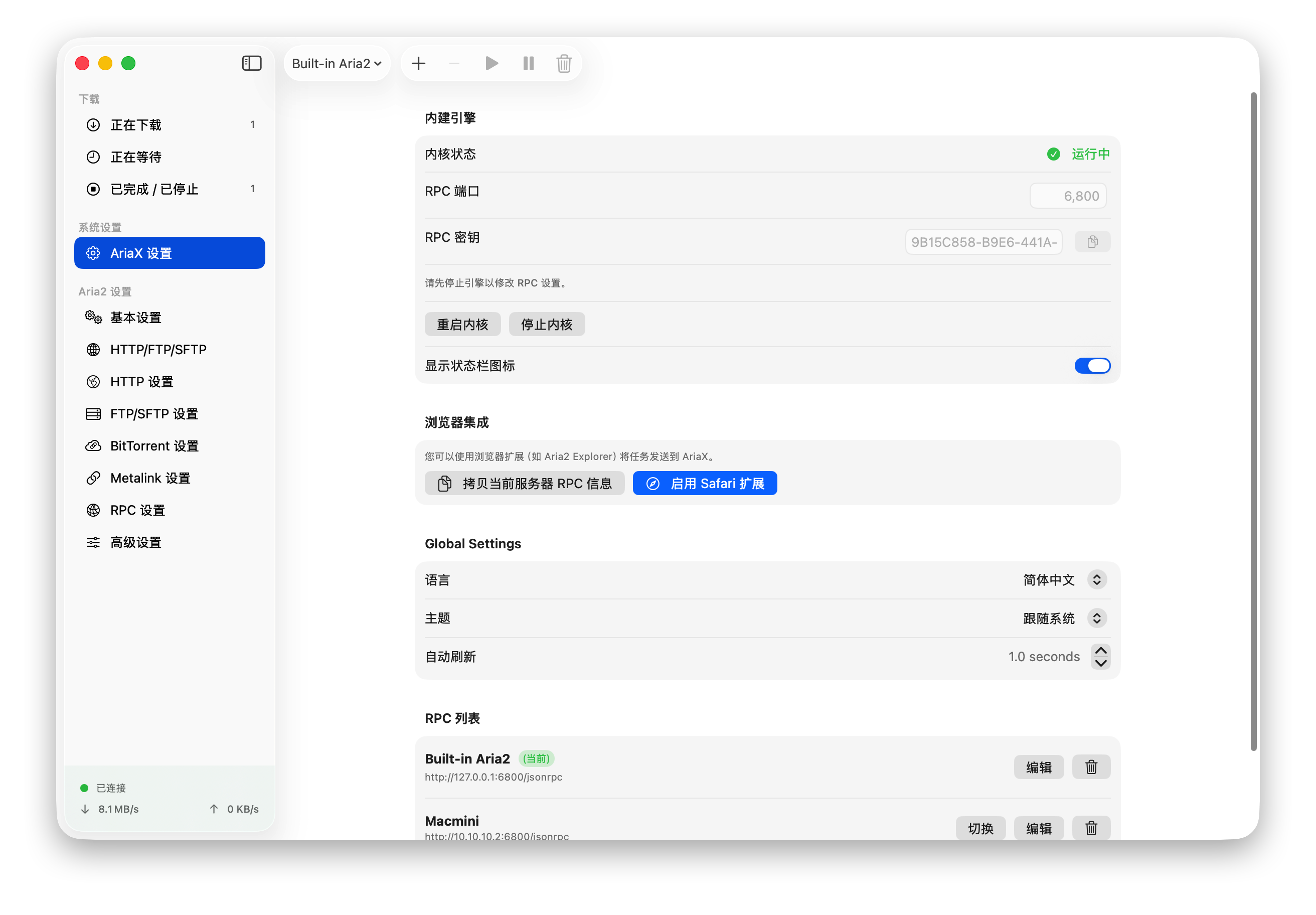The image size is (1316, 915).
Task: Increase 自动刷新 interval with the stepper
Action: 1100,650
